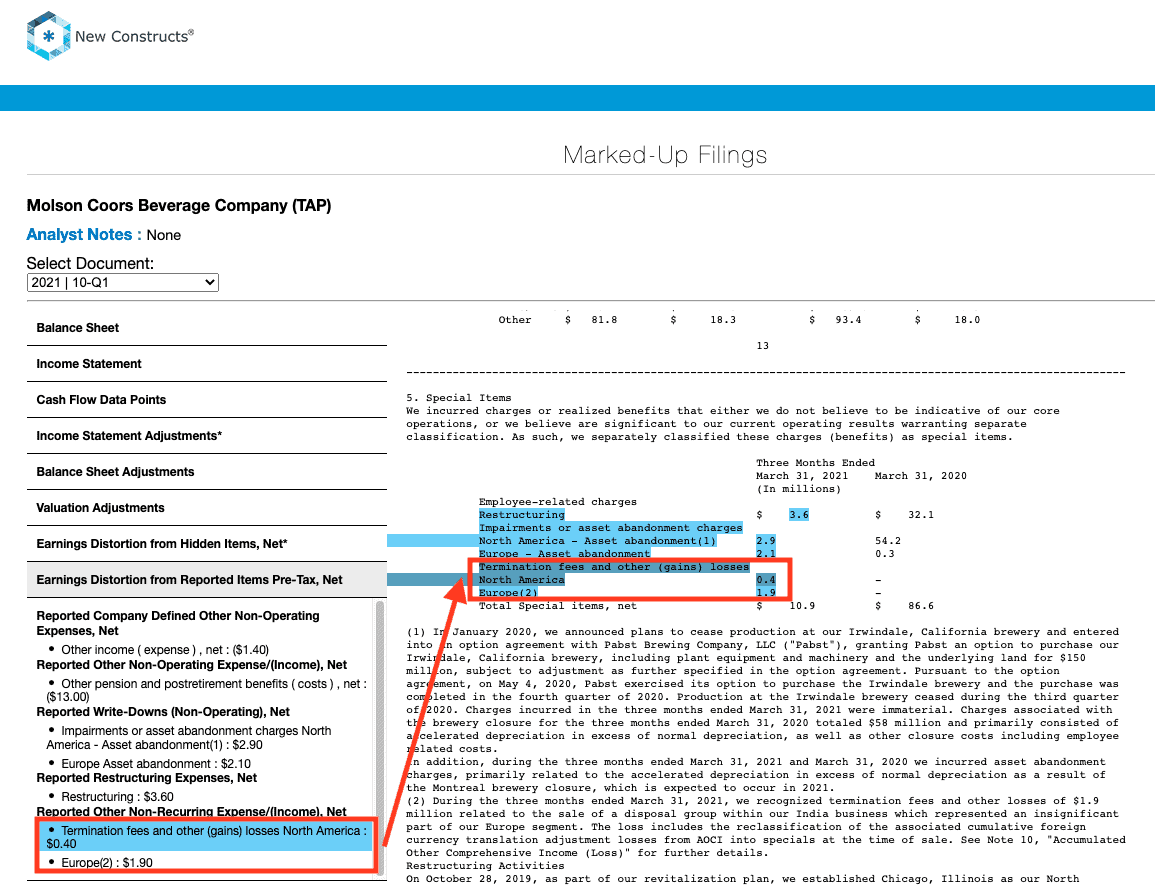1155x886 pixels.
Task: Click the sidebar list scrollbar
Action: tap(380, 736)
